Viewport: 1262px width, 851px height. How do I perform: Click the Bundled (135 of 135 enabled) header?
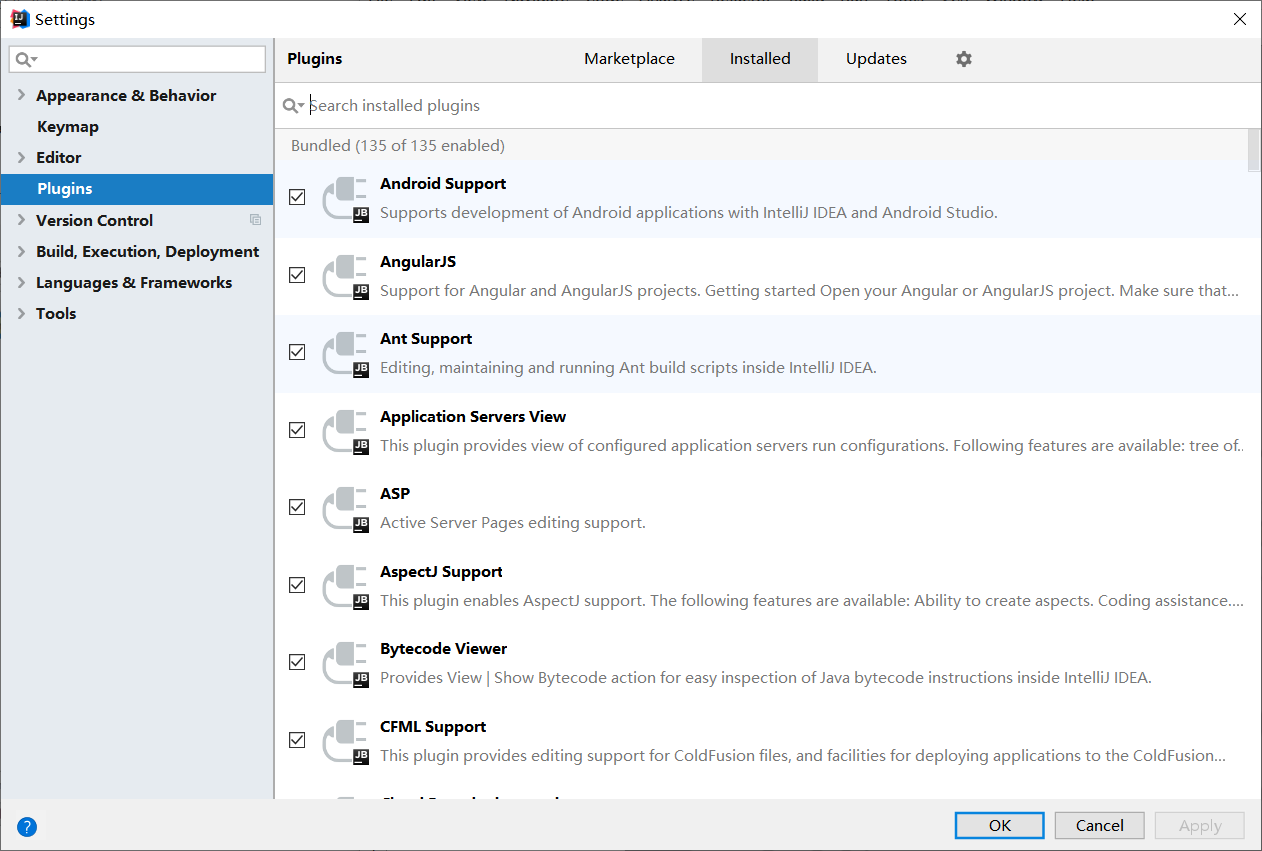click(x=398, y=146)
